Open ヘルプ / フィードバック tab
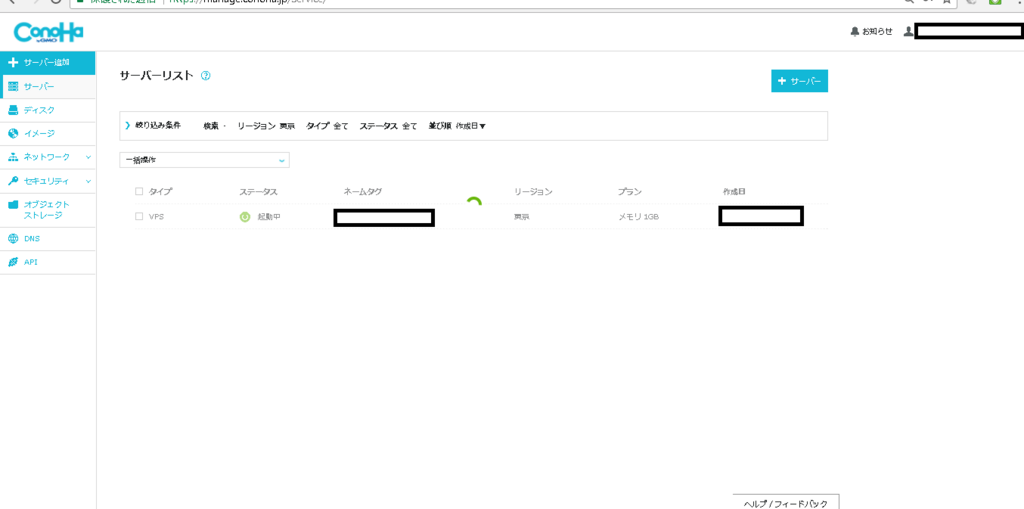The image size is (1024, 509). (x=786, y=502)
